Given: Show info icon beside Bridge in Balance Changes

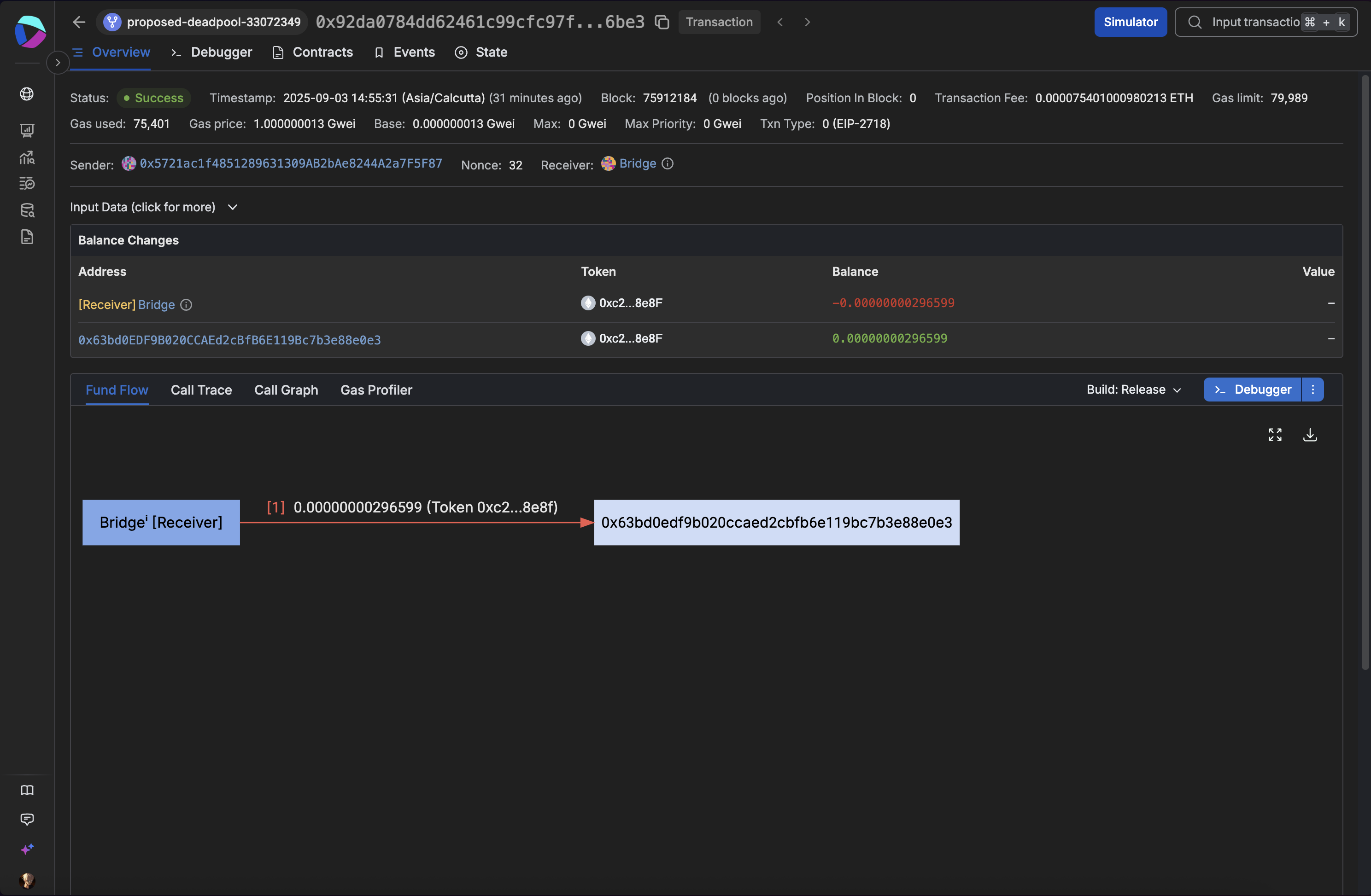Looking at the screenshot, I should [x=186, y=305].
